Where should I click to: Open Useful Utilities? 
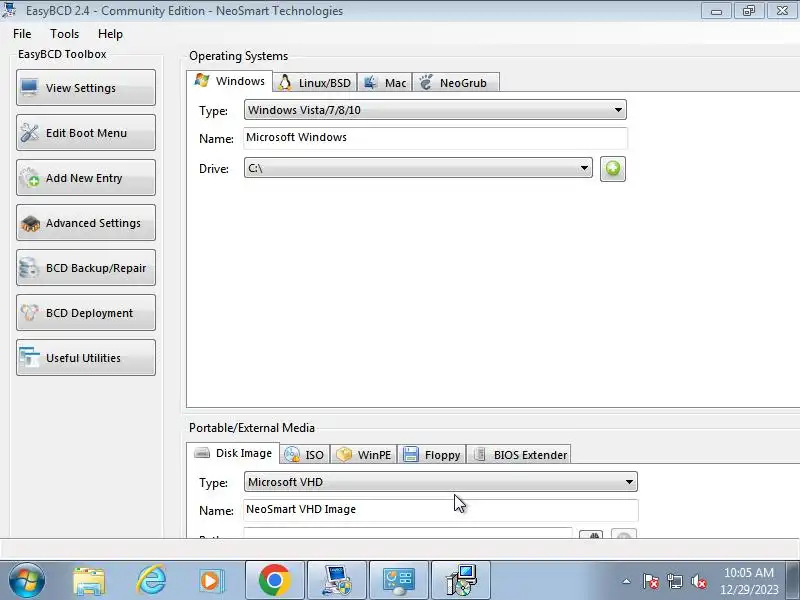86,357
